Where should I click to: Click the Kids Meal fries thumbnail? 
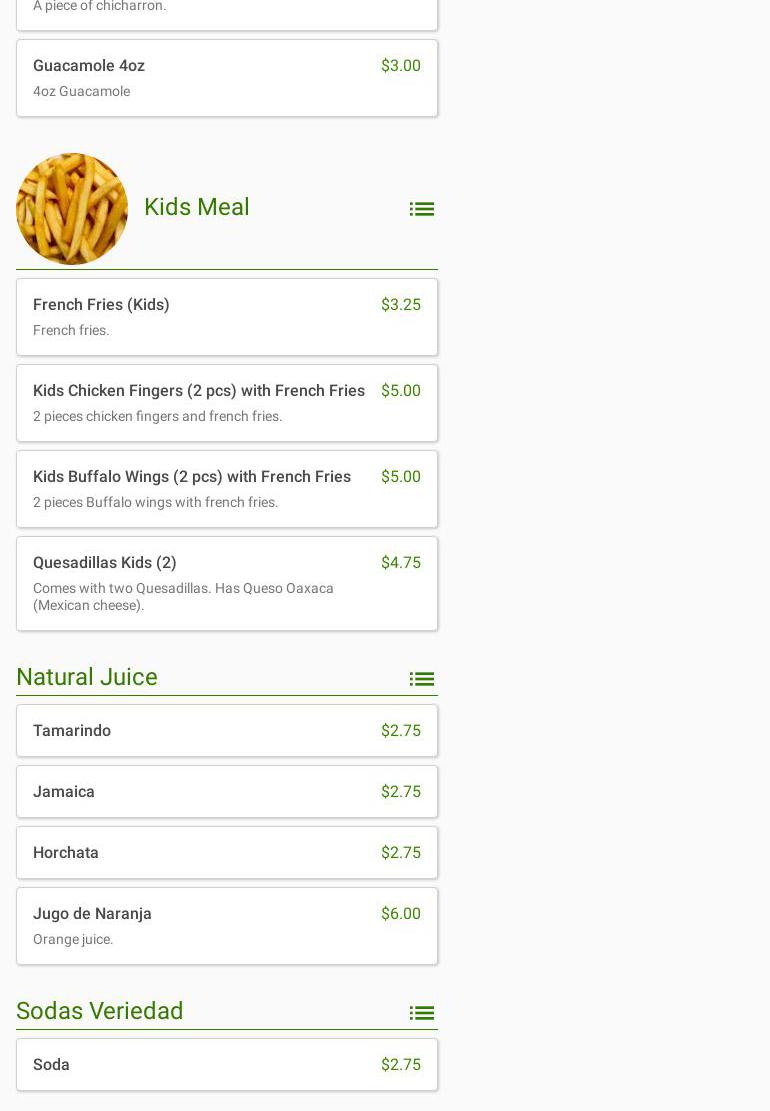(72, 209)
